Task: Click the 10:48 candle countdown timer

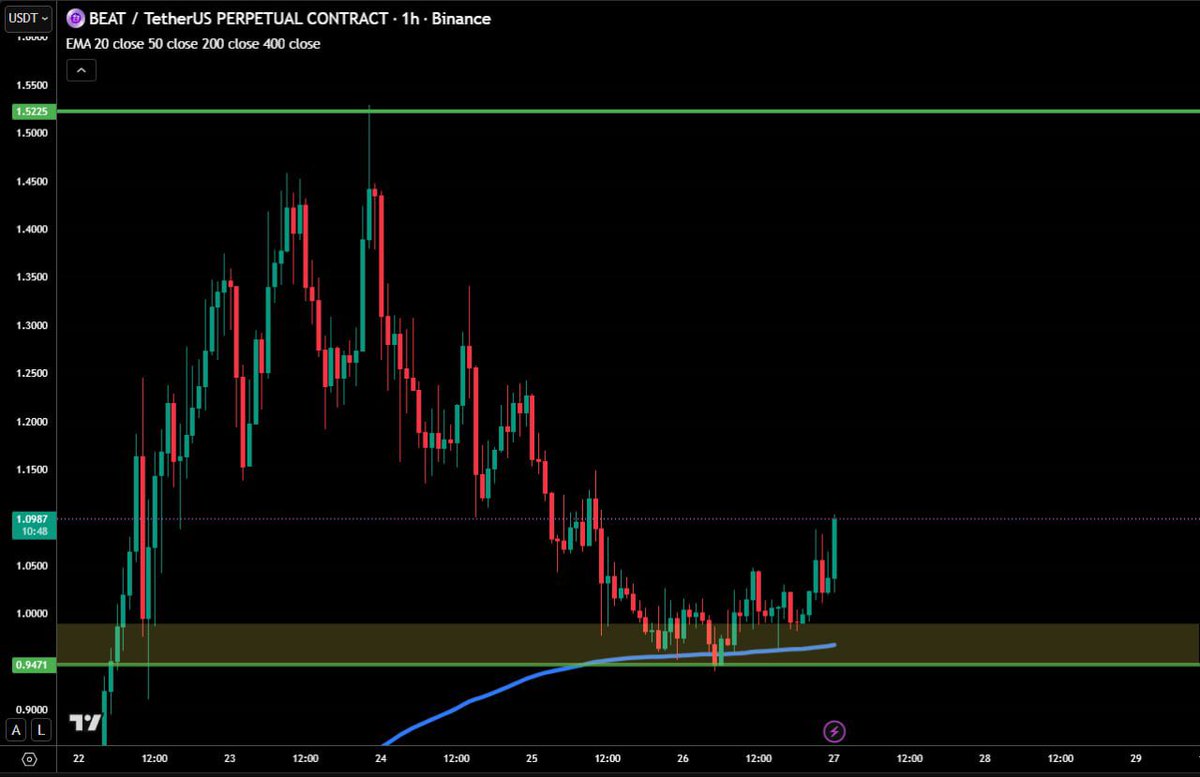Action: [33, 532]
